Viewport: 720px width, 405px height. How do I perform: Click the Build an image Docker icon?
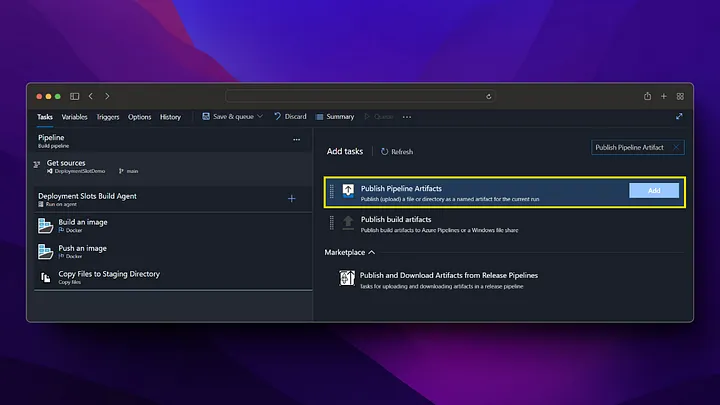pyautogui.click(x=45, y=225)
